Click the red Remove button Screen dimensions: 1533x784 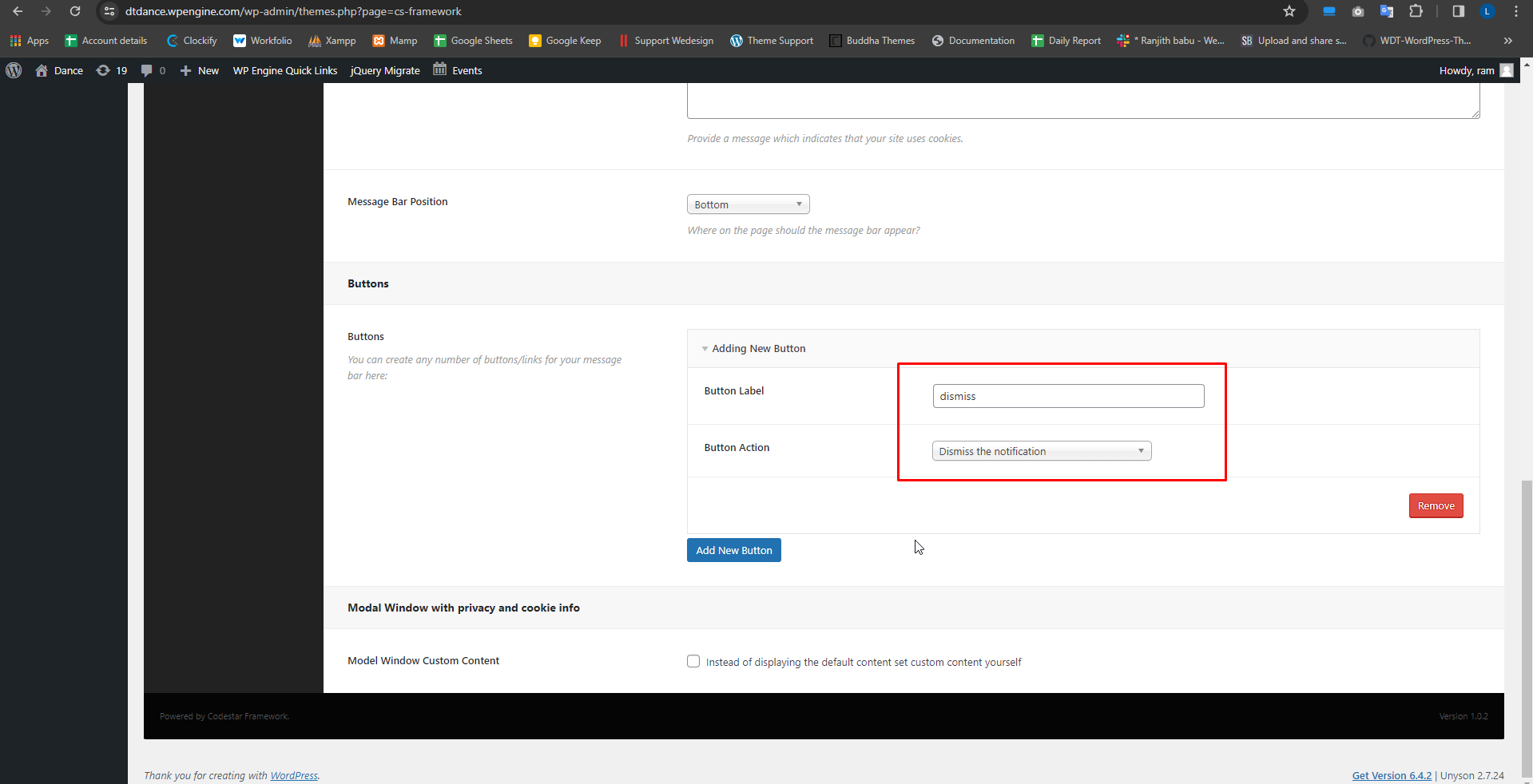point(1436,505)
